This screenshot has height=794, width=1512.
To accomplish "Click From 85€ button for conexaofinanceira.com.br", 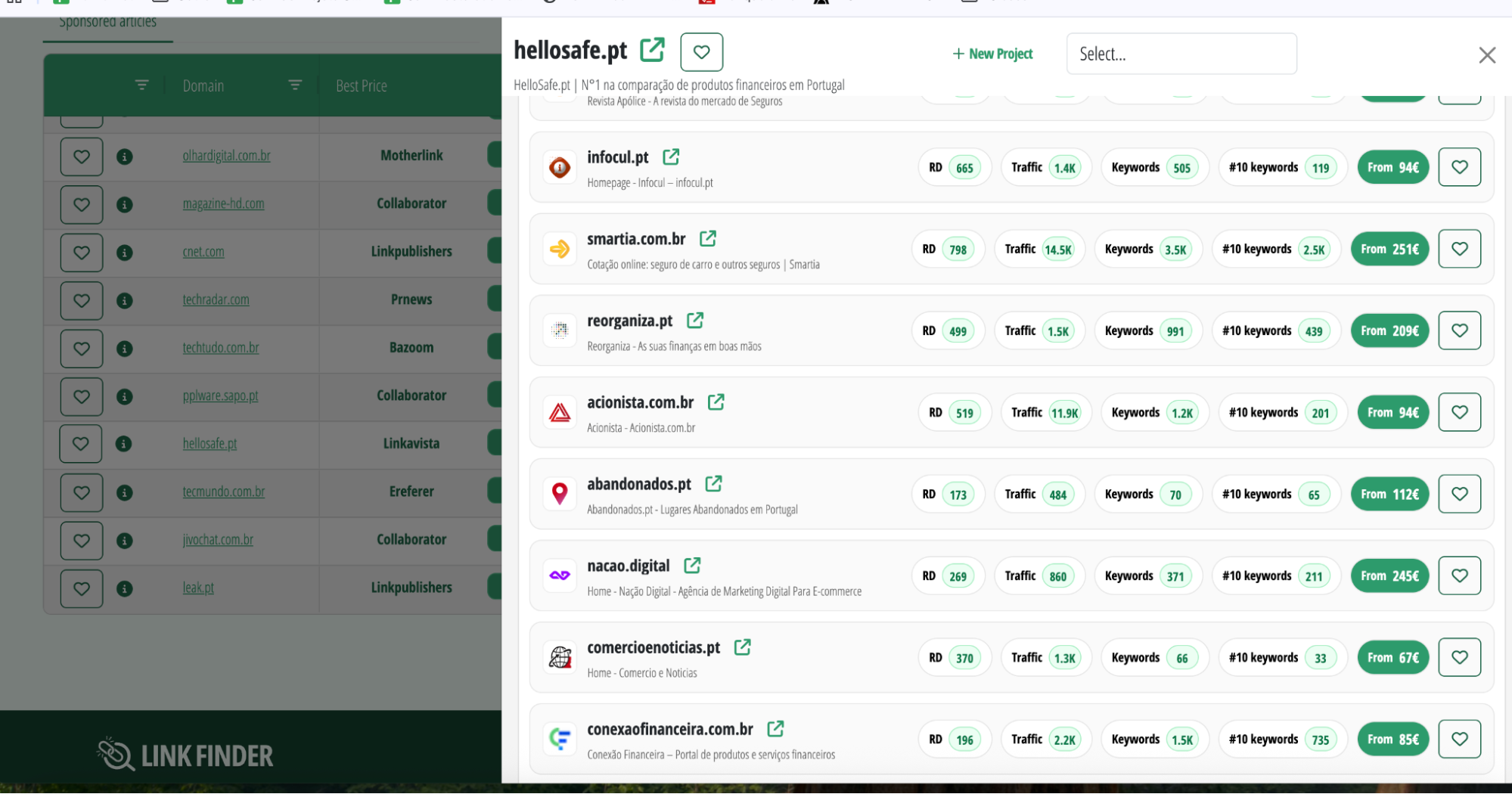I will [x=1393, y=739].
